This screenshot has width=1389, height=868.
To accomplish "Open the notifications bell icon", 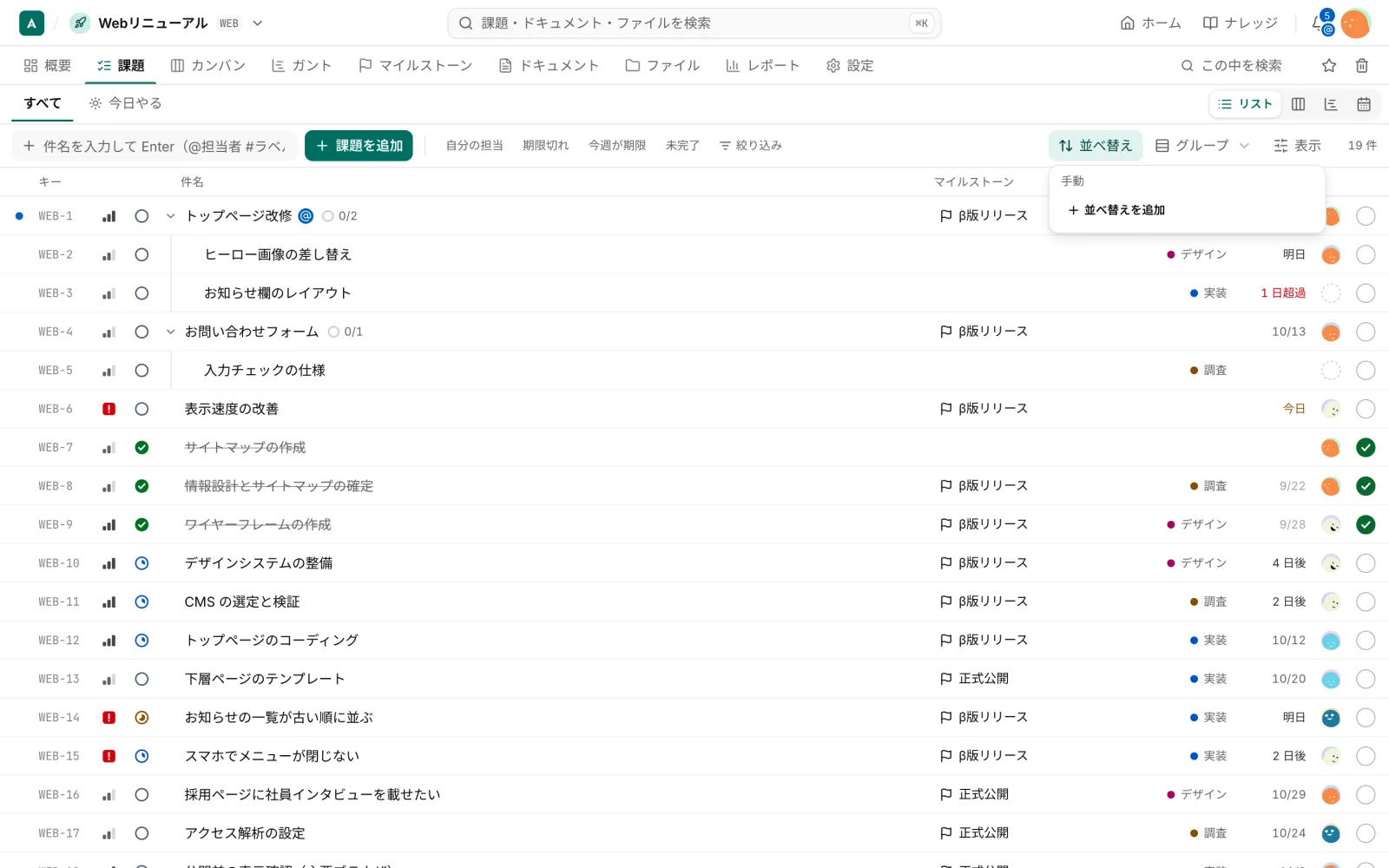I will [1320, 23].
